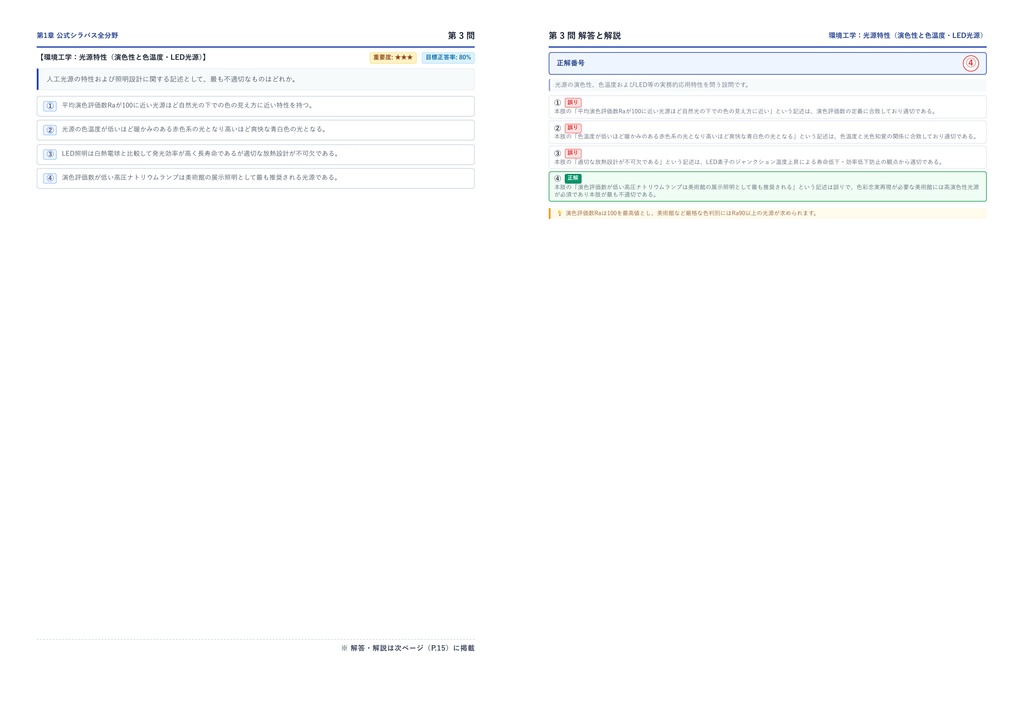This screenshot has width=1024, height=724.
Task: Click the 誤り badge beside explanation ③
Action: 573,153
